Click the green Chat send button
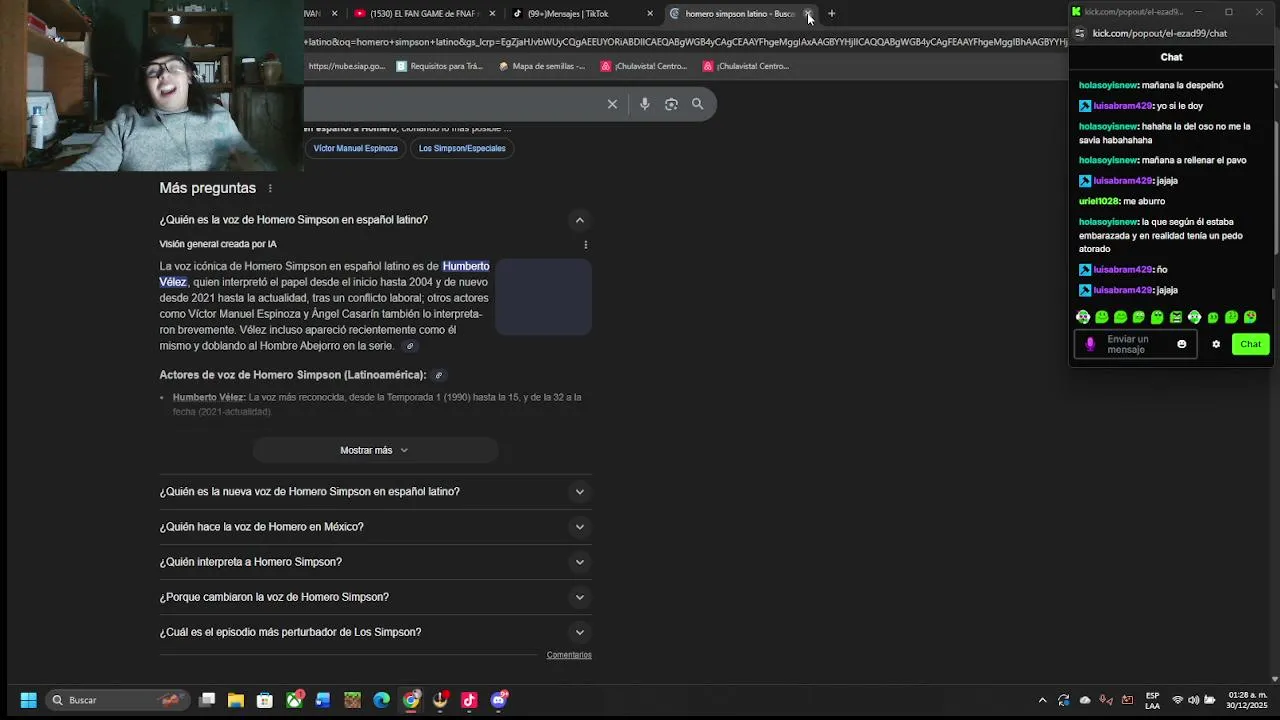This screenshot has height=720, width=1280. pos(1251,344)
